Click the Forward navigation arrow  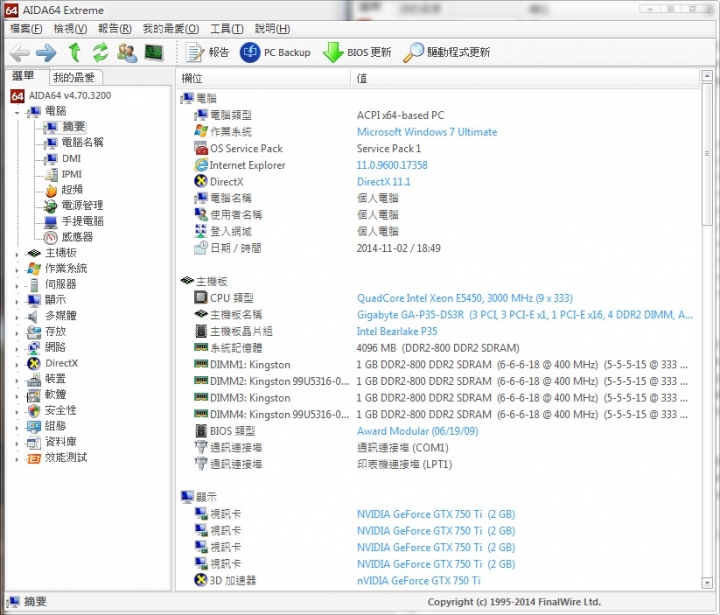[x=46, y=53]
